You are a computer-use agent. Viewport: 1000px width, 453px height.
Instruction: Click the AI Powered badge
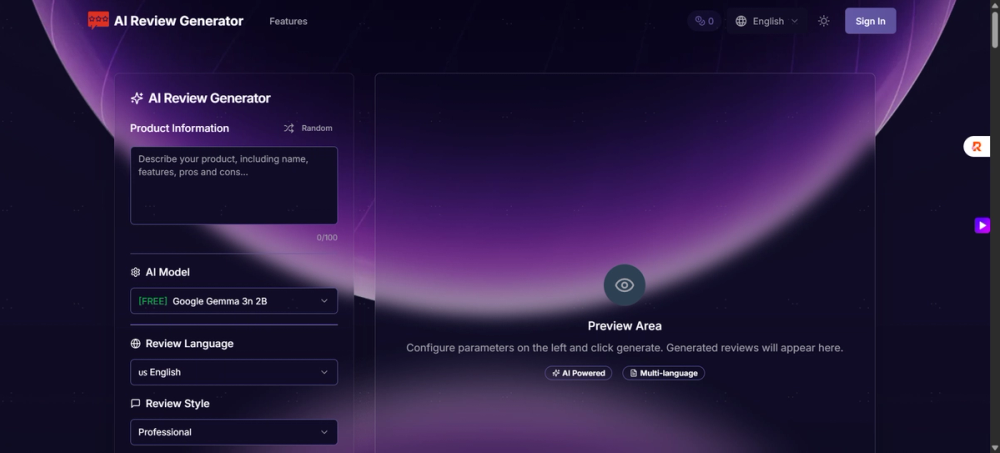pyautogui.click(x=578, y=373)
